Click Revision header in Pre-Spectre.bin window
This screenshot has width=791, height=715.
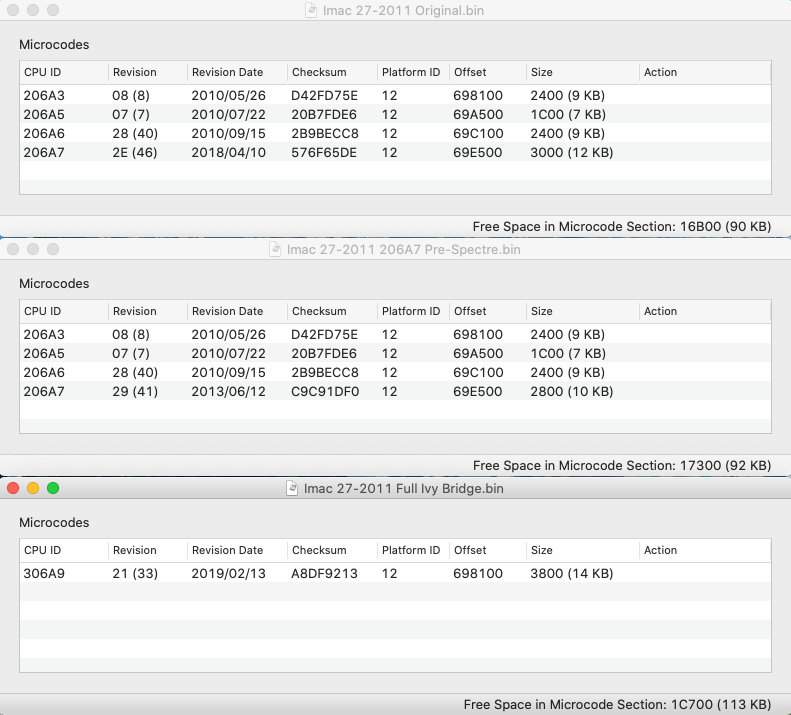148,311
